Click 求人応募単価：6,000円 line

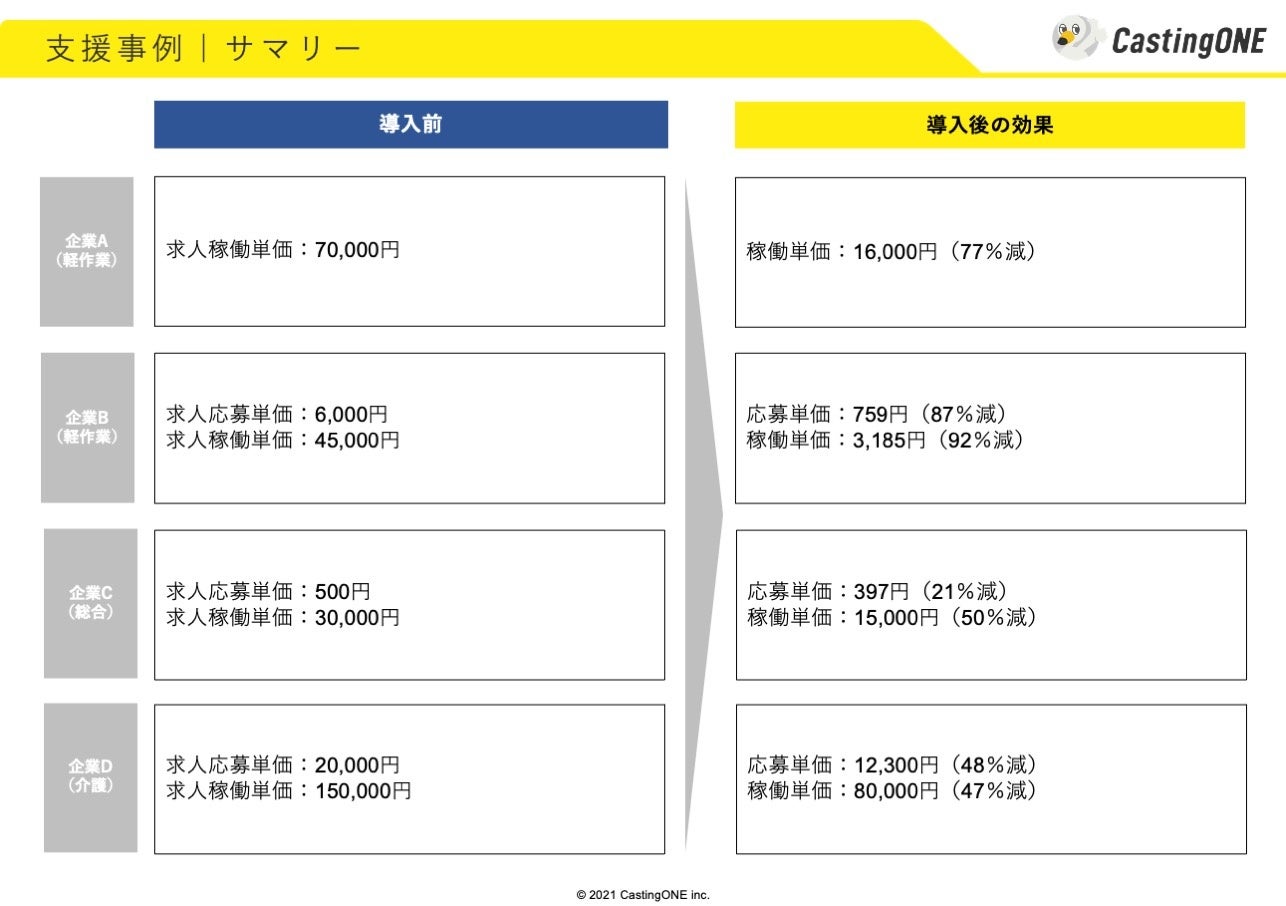(277, 414)
